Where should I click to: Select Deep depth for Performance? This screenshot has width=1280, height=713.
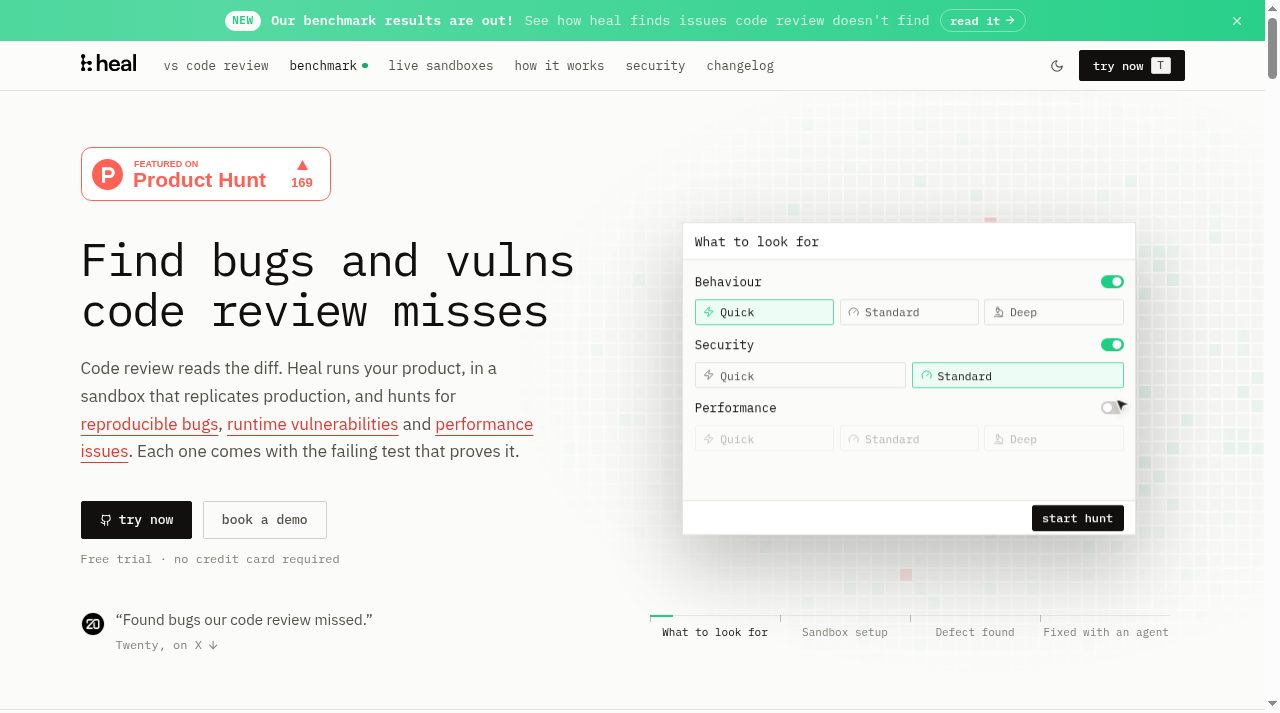[x=1054, y=439]
